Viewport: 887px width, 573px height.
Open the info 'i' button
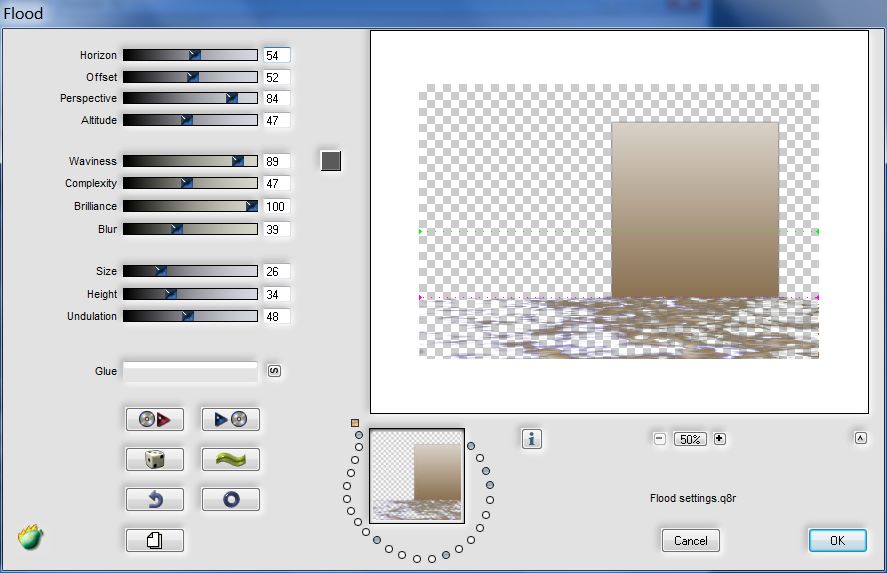[x=532, y=439]
